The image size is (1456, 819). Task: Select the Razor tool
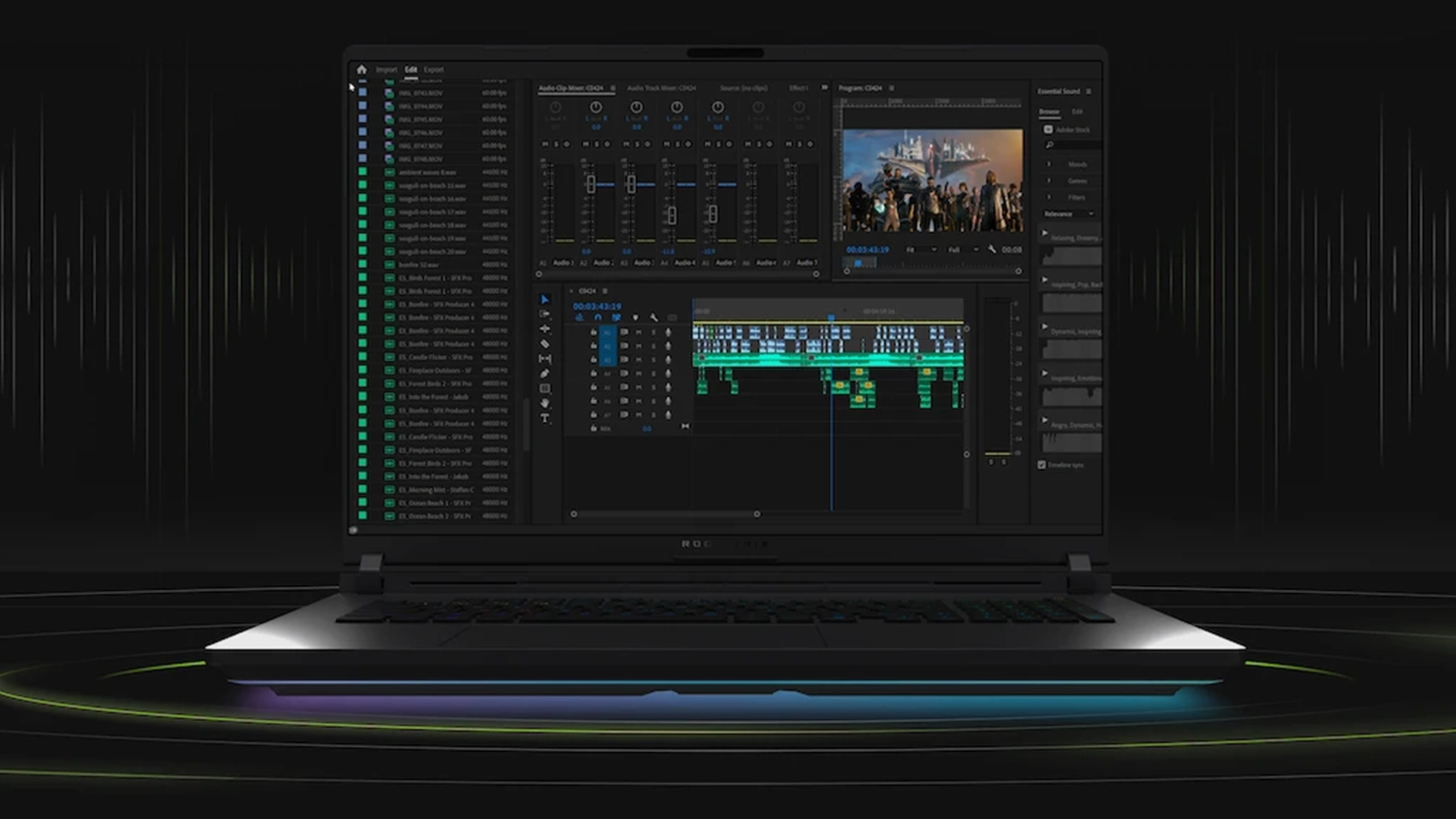coord(545,344)
